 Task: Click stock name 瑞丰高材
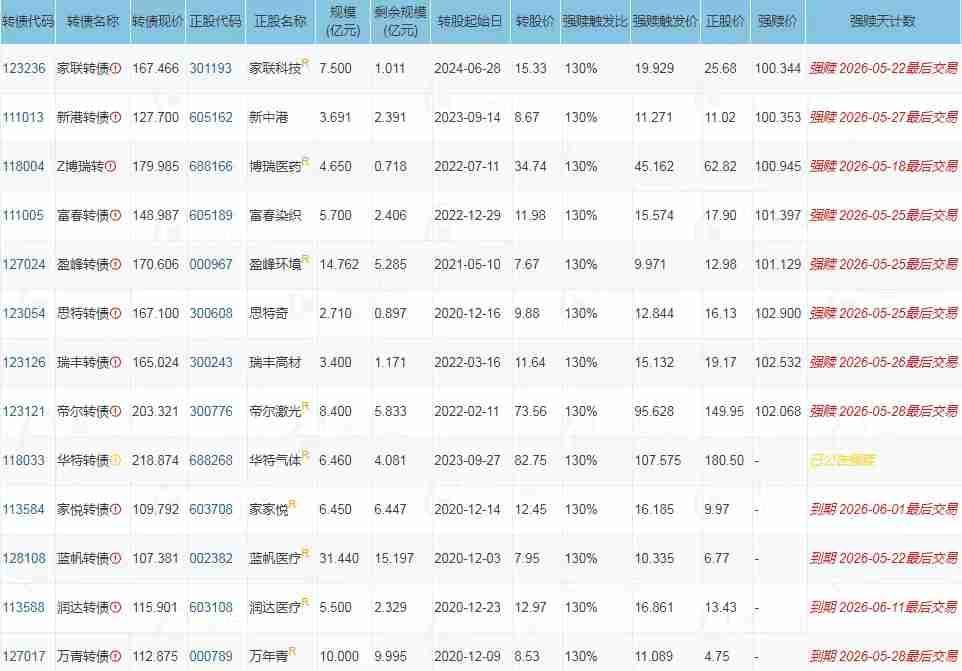[275, 362]
